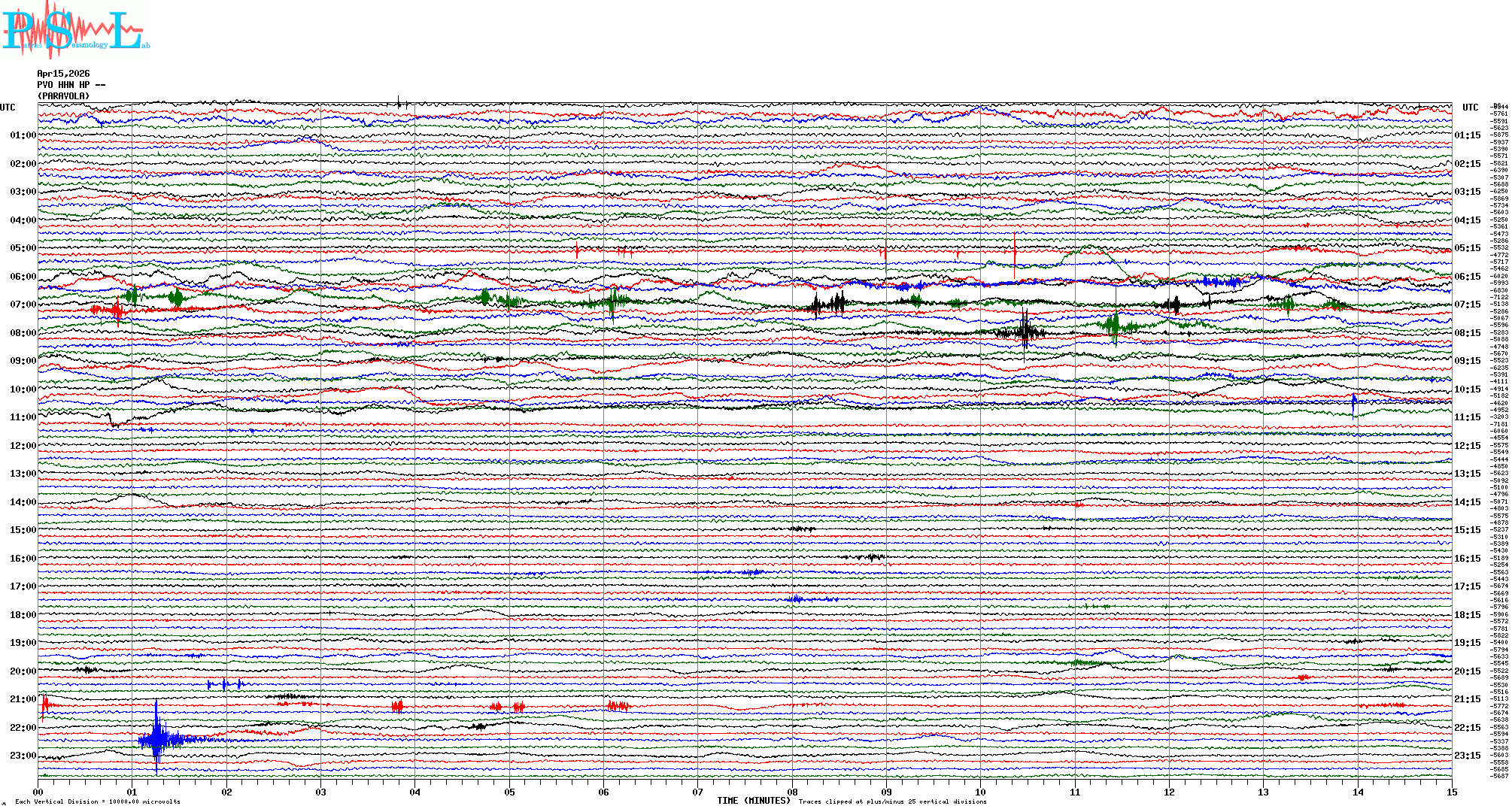Viewport: 1512px width, 812px height.
Task: Click the left UTC axis label
Action: point(8,108)
